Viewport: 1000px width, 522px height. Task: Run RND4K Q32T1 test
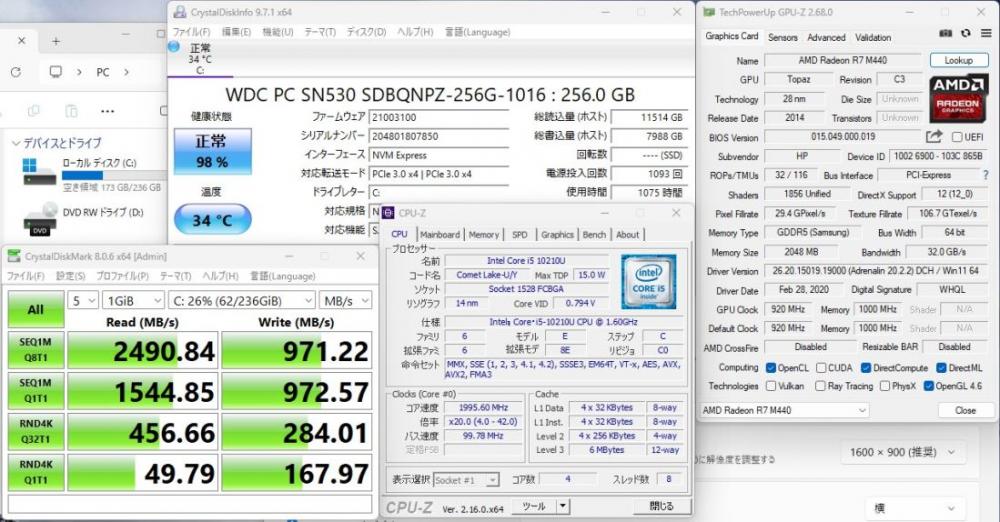pos(36,431)
